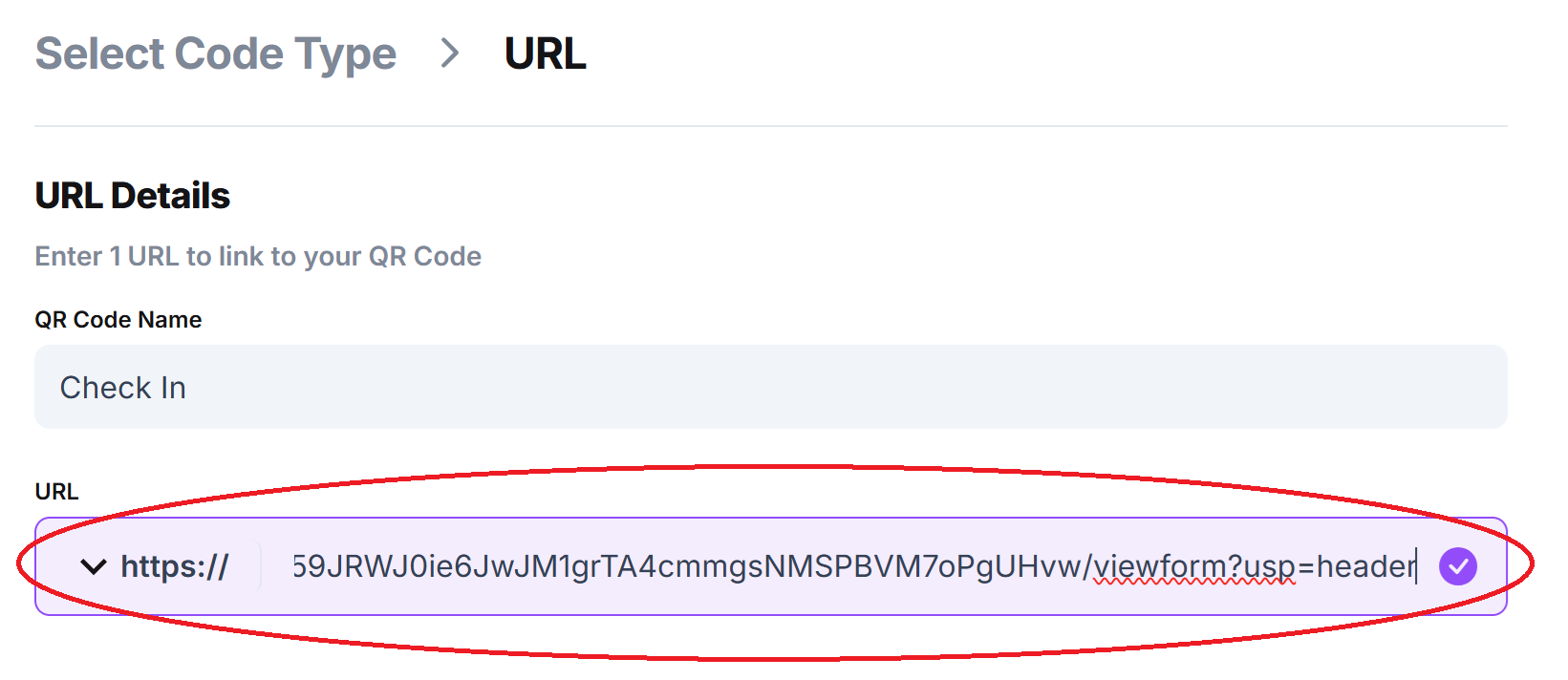This screenshot has height=680, width=1568.
Task: Click the horizontal divider below breadcrumb
Action: [x=771, y=125]
